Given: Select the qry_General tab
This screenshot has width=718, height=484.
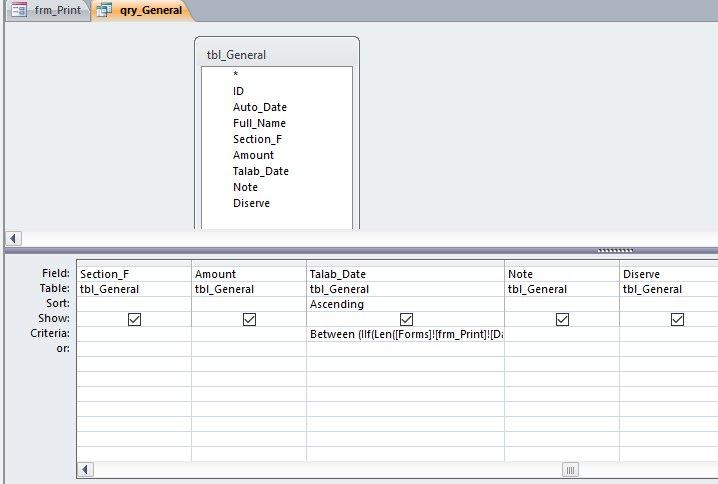Looking at the screenshot, I should tap(143, 10).
